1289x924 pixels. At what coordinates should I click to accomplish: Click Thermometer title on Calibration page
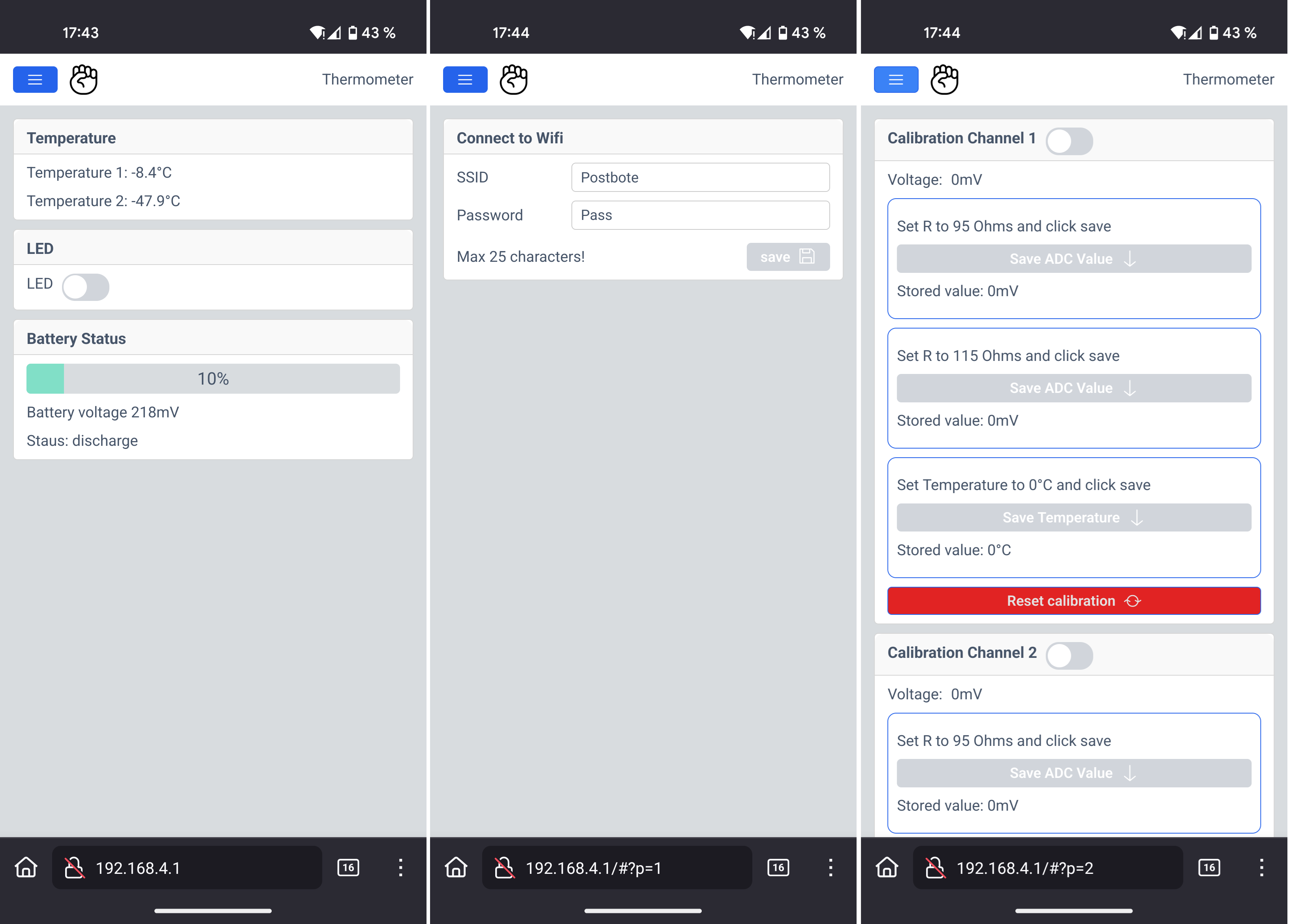[1228, 79]
